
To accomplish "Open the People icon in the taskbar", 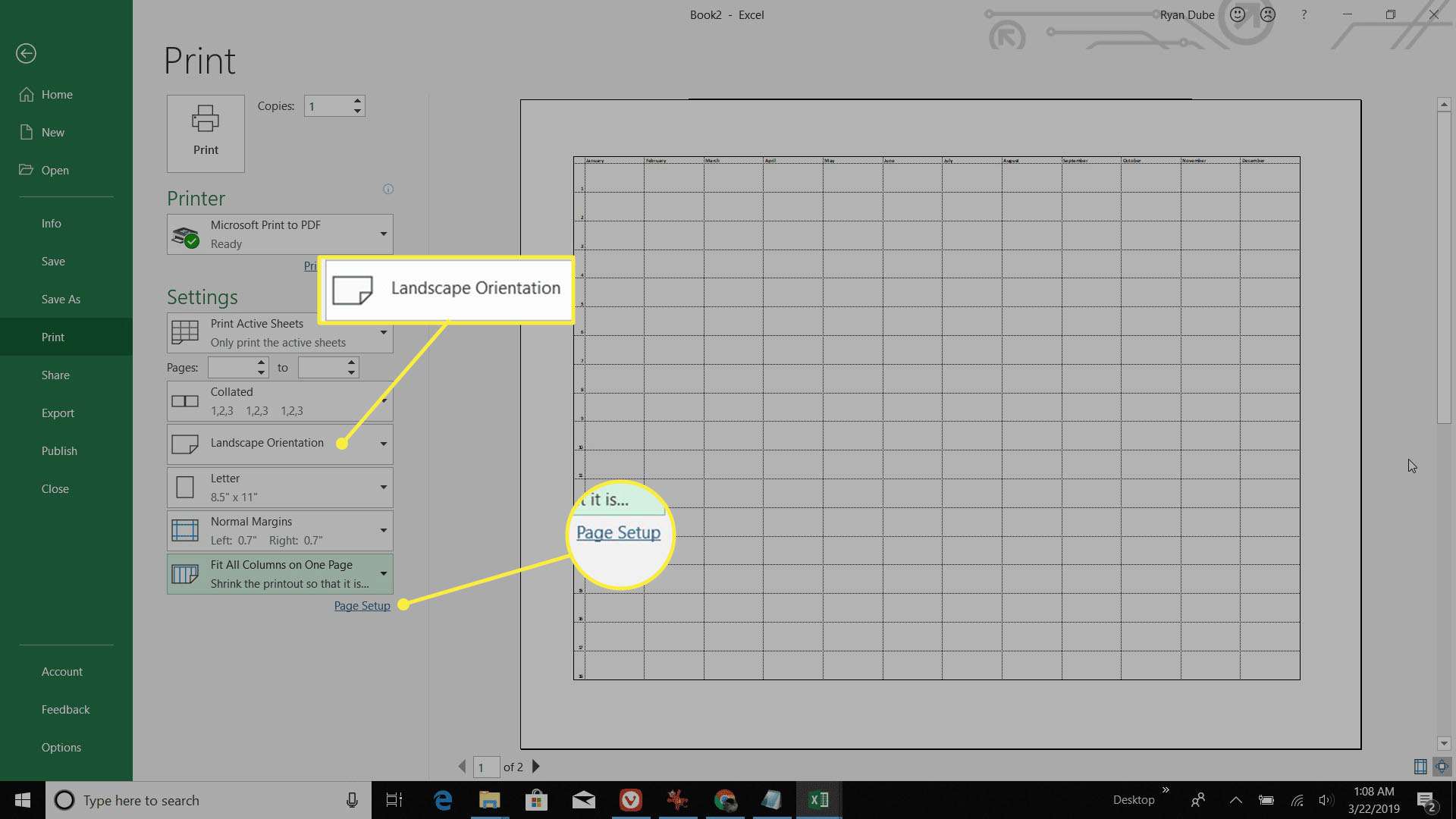I will click(1198, 800).
